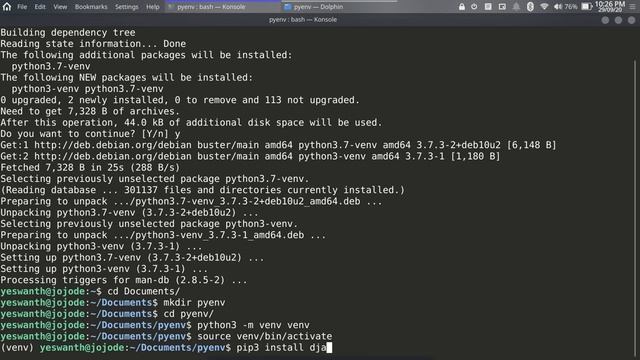640x360 pixels.
Task: Click 'Need to get 7,328 B of archives.' line
Action: pyautogui.click(x=90, y=111)
